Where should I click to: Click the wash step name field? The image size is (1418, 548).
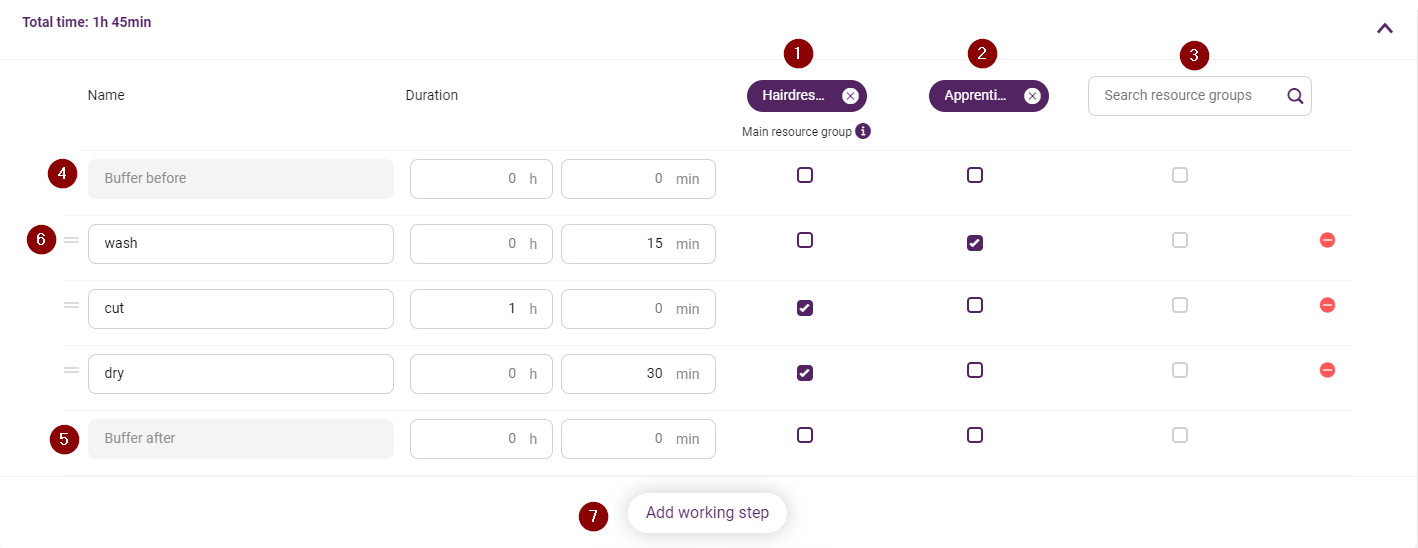(241, 244)
